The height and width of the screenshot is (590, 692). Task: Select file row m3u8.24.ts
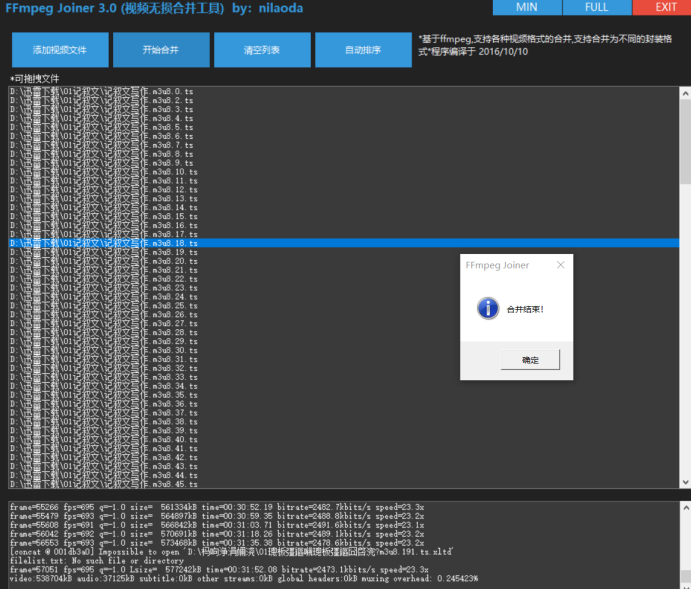pyautogui.click(x=344, y=297)
